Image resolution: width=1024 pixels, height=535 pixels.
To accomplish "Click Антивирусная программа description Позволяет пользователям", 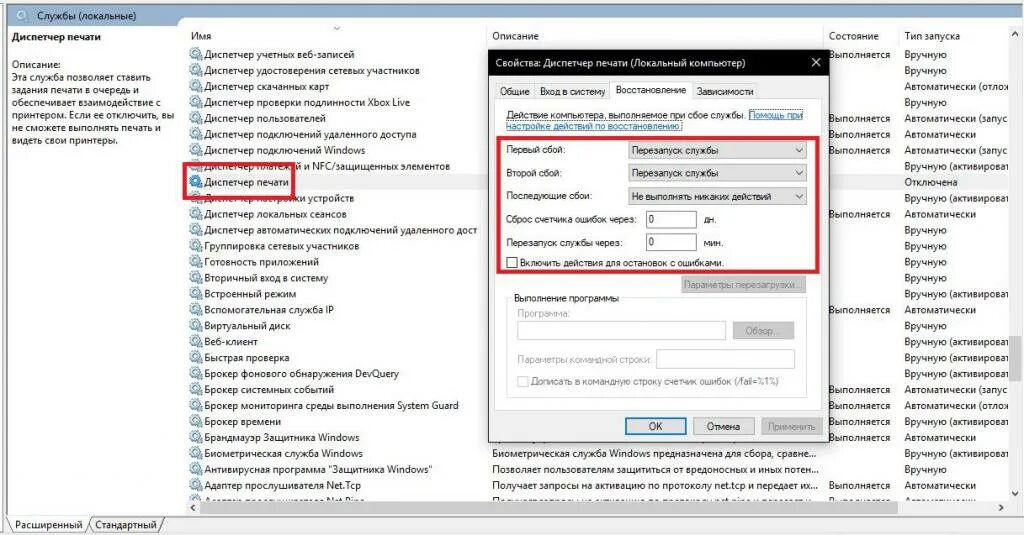I will point(655,469).
